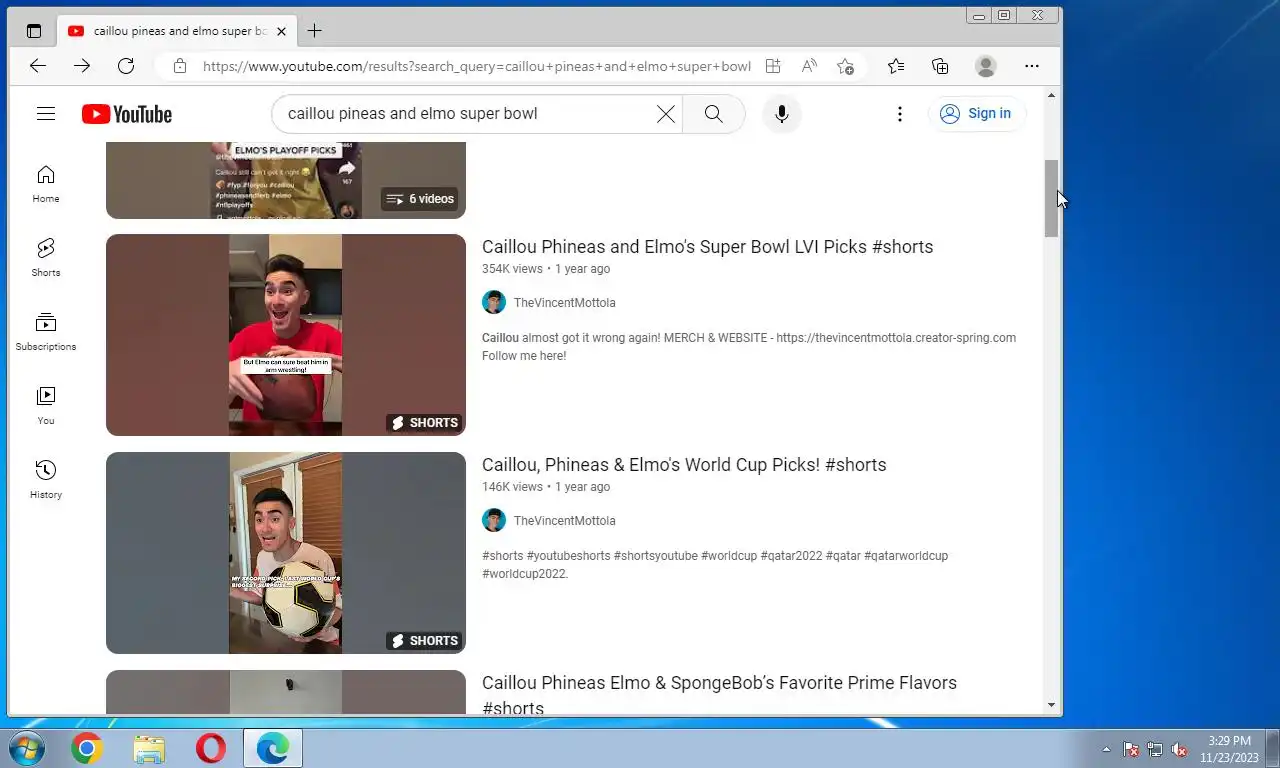Click scrollbar up arrow
The image size is (1280, 768).
coord(1051,95)
